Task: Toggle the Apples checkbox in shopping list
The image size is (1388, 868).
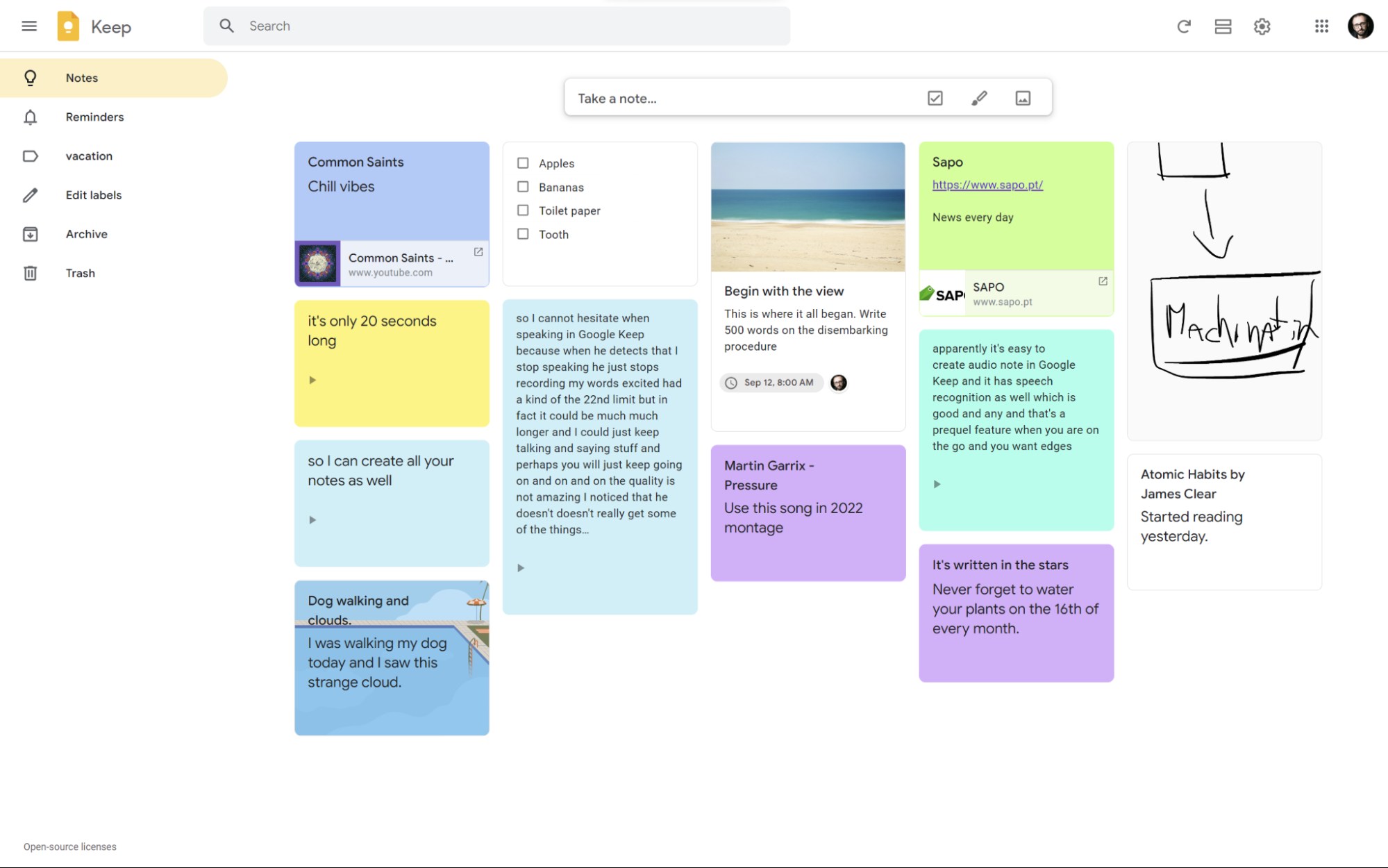Action: pos(523,163)
